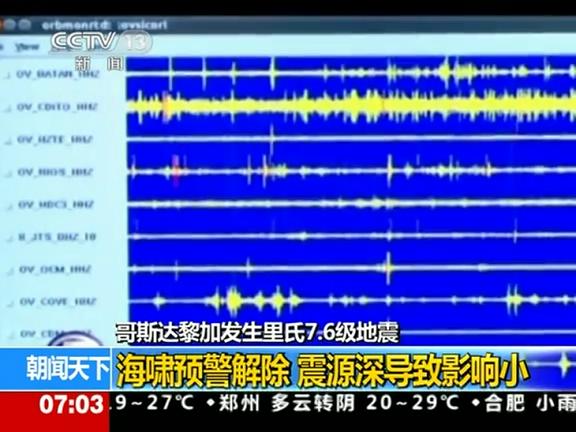Select the OV_BATAN_HHZ channel label
576x432 pixels.
coord(58,75)
